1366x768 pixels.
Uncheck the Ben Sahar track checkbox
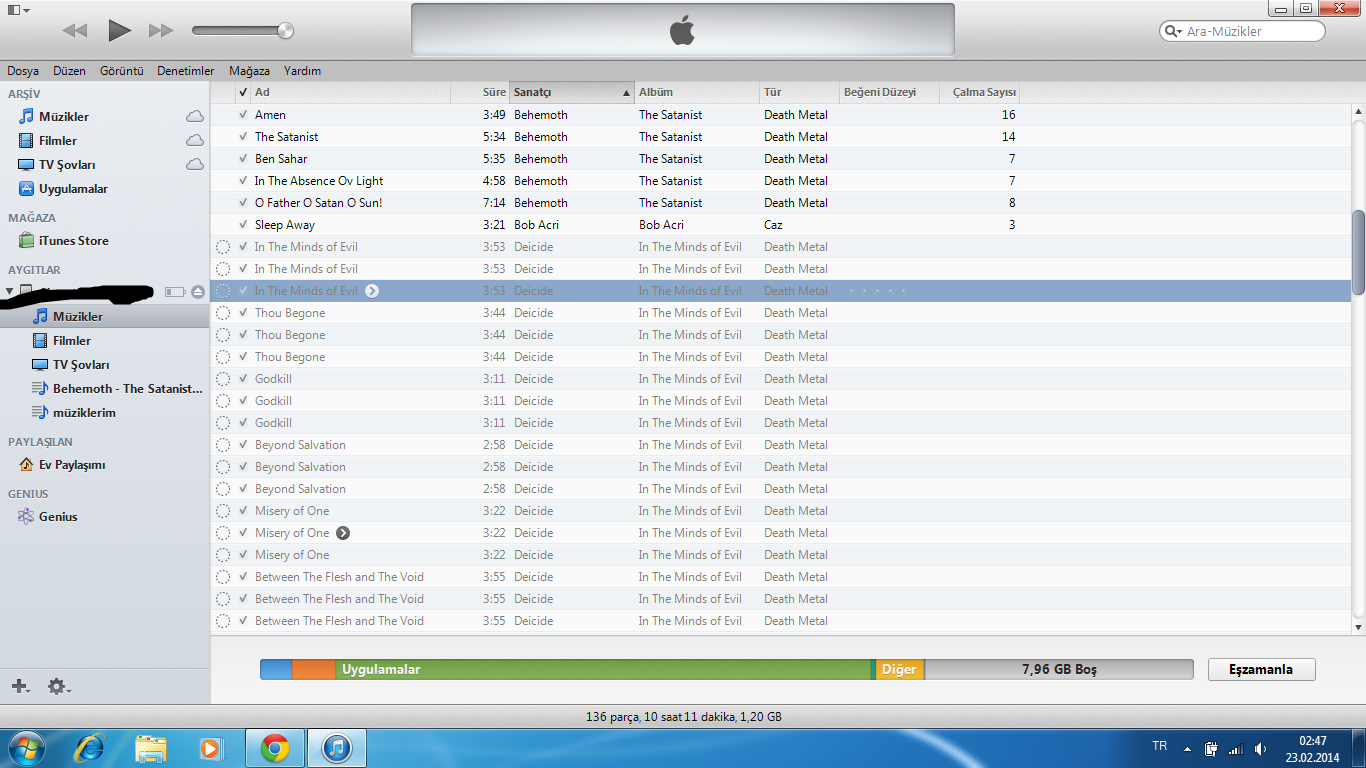pos(243,159)
